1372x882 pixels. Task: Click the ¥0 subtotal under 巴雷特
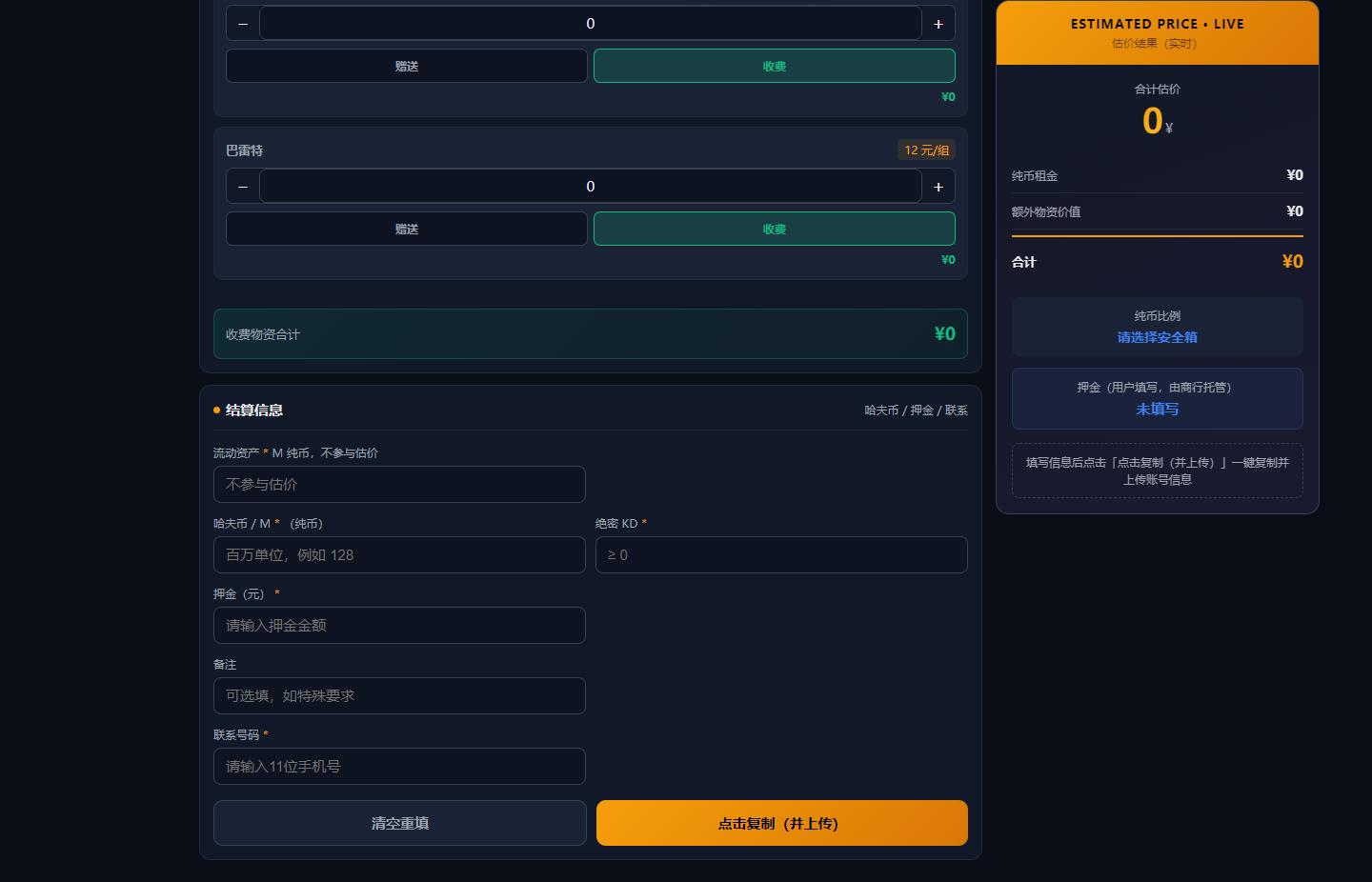(948, 260)
